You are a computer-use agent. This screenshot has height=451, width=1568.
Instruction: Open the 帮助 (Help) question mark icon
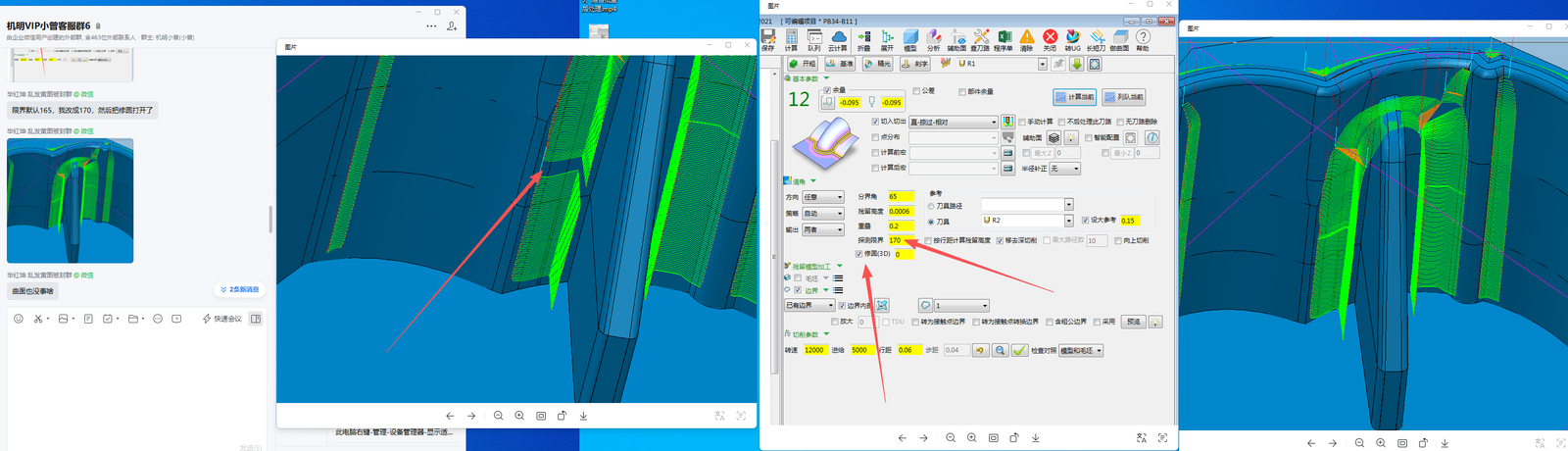(x=1143, y=39)
